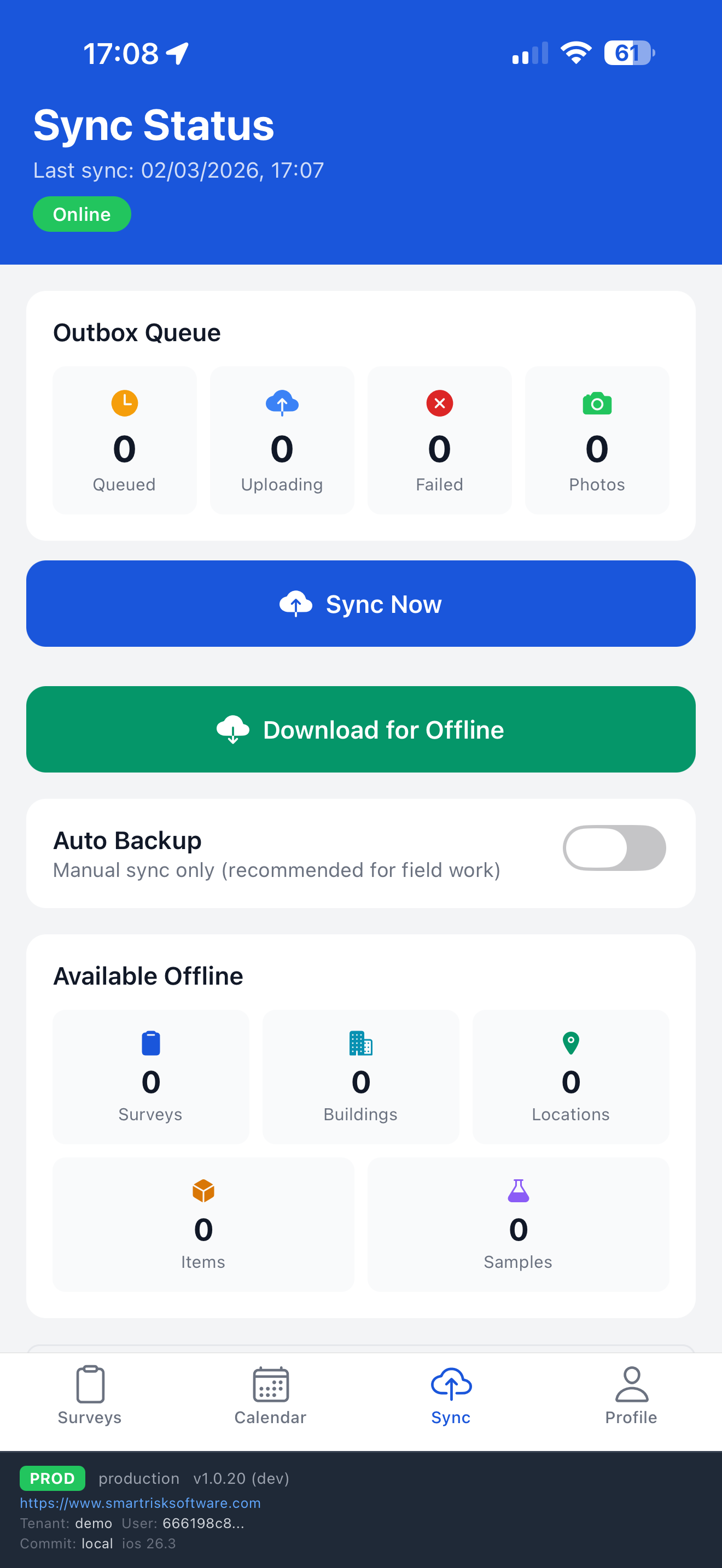Tap Download for Offline button

pyautogui.click(x=361, y=729)
